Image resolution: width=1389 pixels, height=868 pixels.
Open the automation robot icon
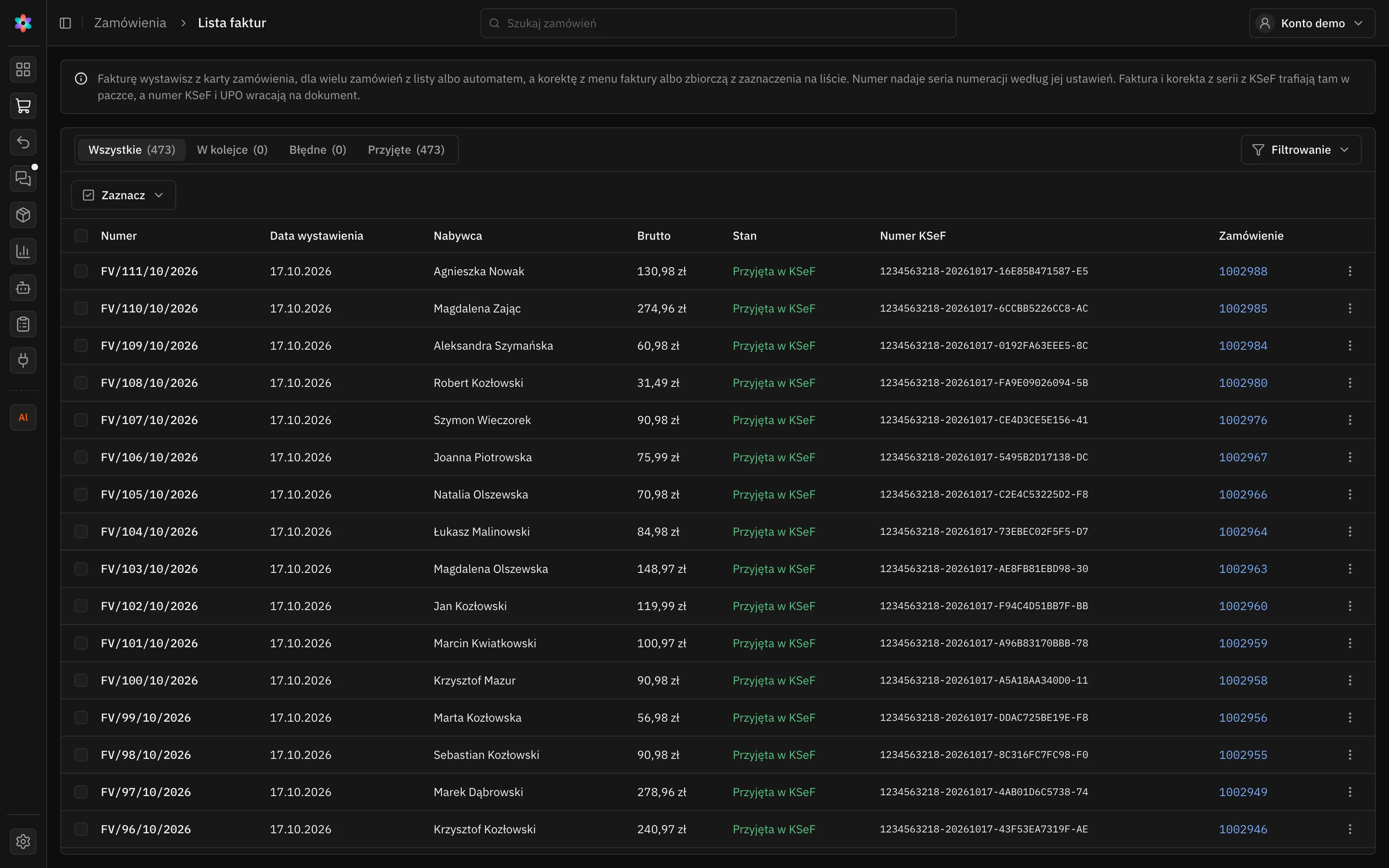(x=23, y=288)
